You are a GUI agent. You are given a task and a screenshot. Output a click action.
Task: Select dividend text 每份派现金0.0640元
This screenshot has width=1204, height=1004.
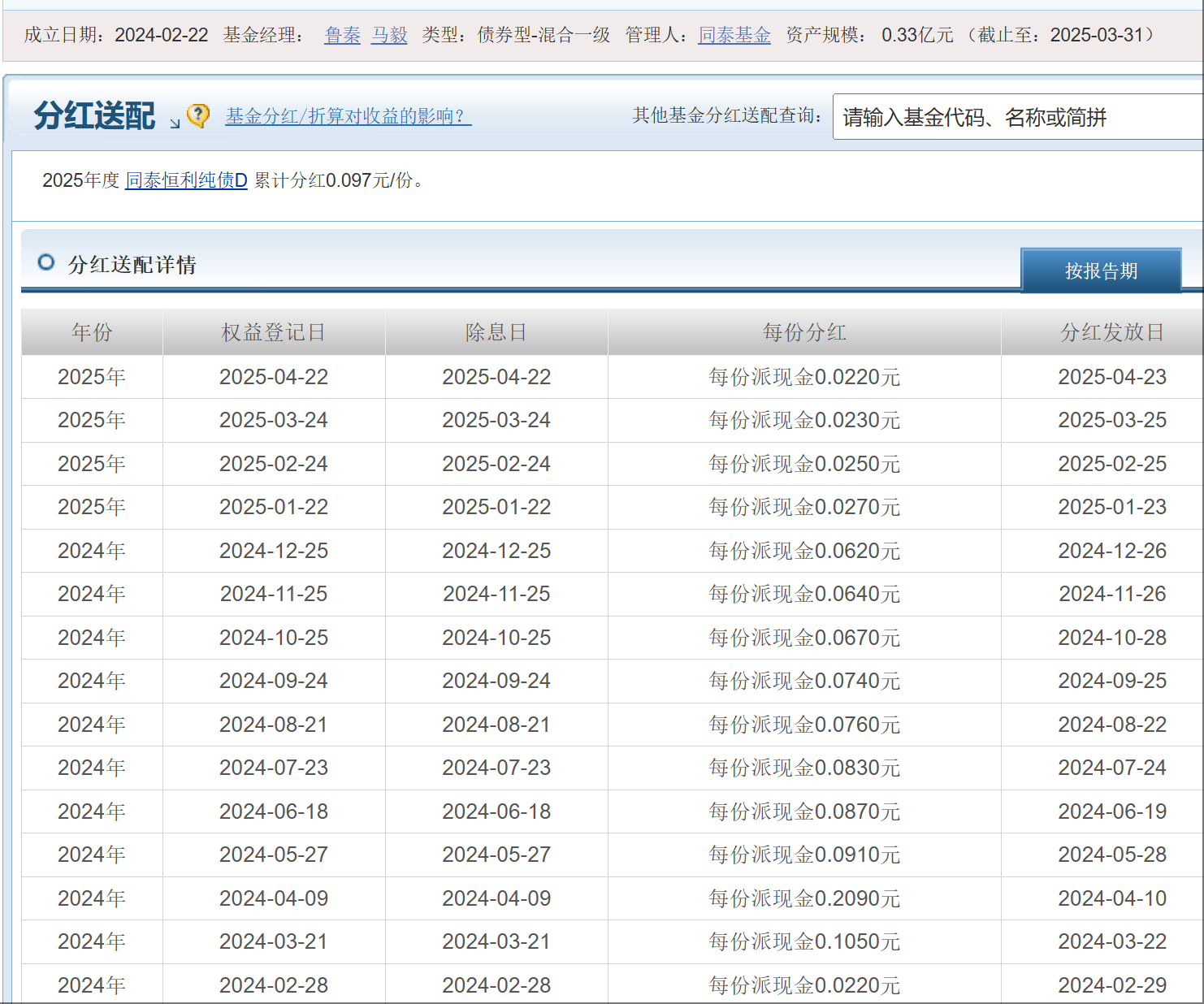tap(804, 594)
